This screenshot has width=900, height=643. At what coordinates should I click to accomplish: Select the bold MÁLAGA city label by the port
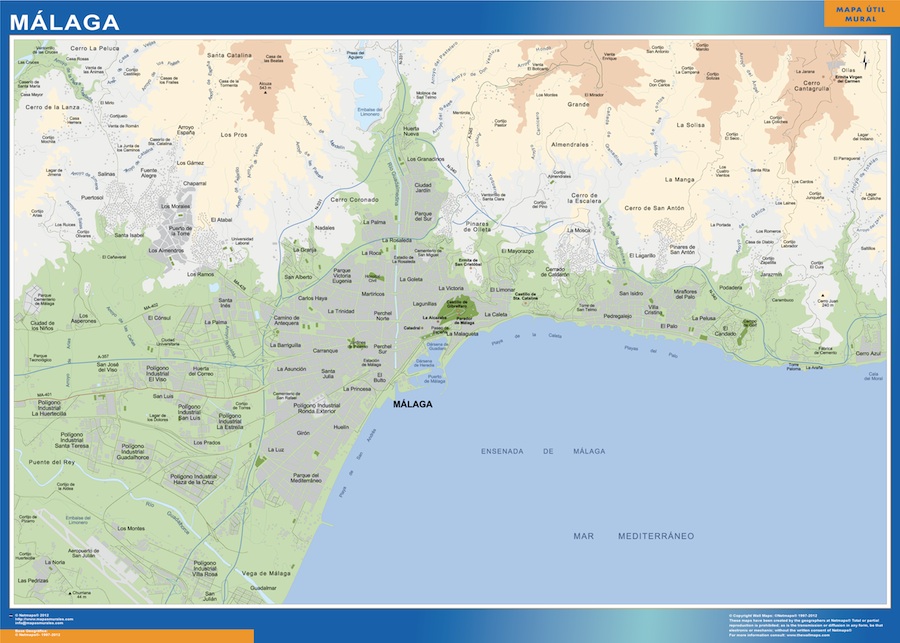coord(413,404)
